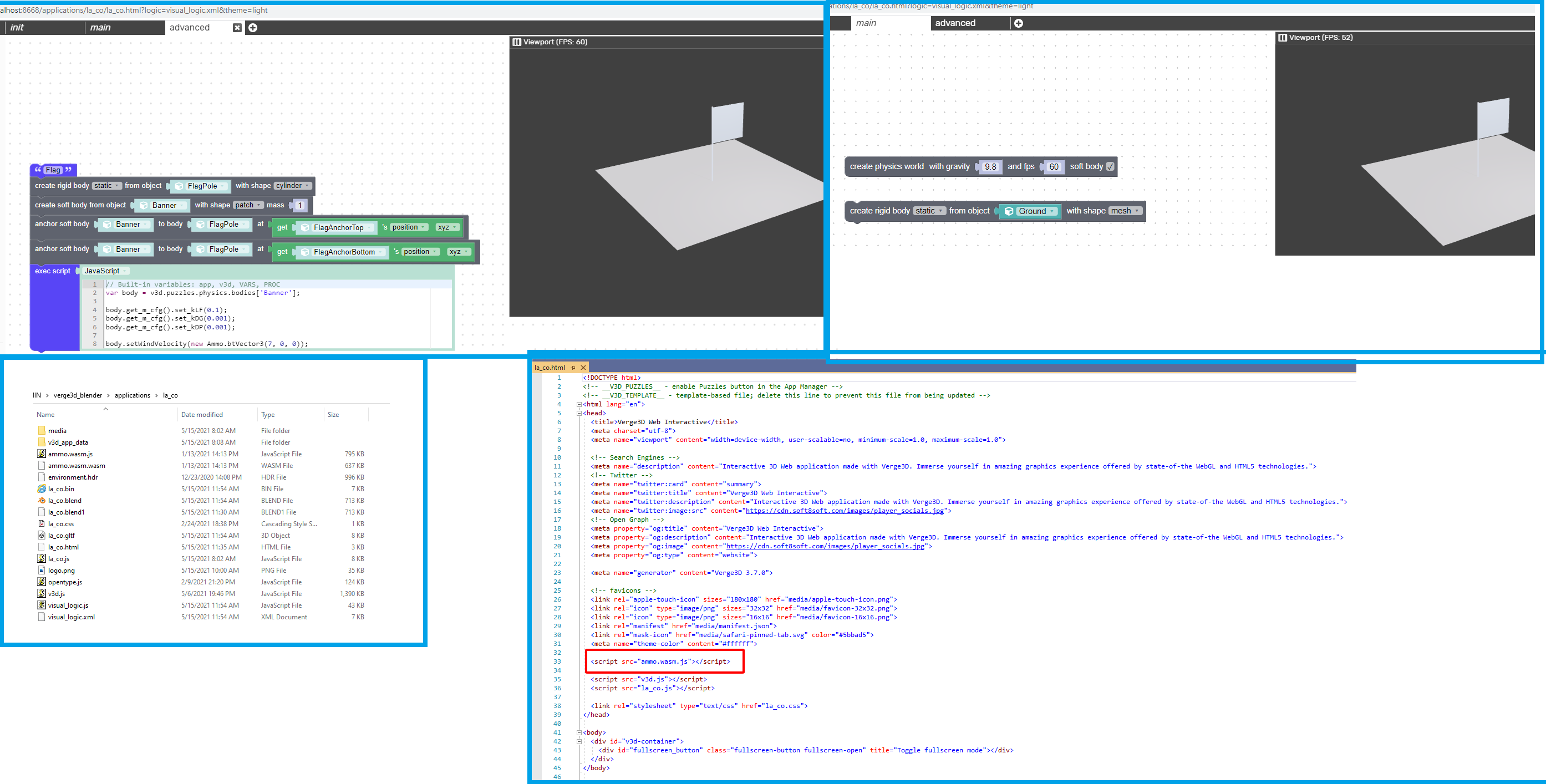Screen dimensions: 1546x784
Task: Select the visual_logic.js file icon
Action: coord(42,605)
